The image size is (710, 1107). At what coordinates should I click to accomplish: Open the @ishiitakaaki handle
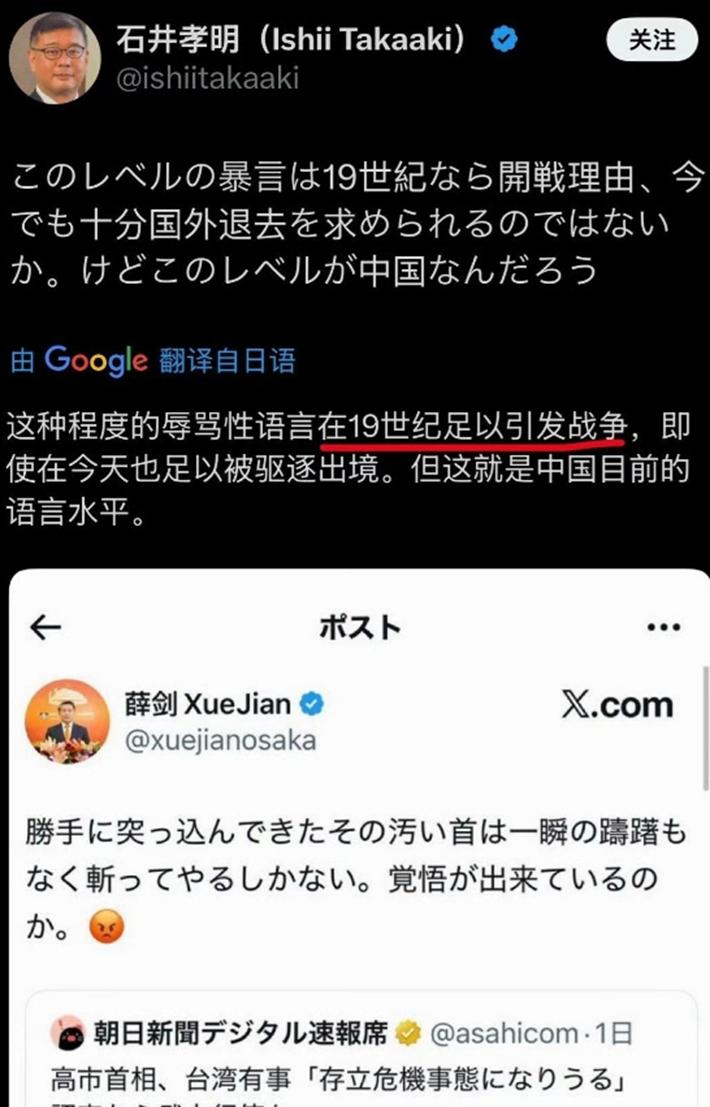[x=207, y=78]
